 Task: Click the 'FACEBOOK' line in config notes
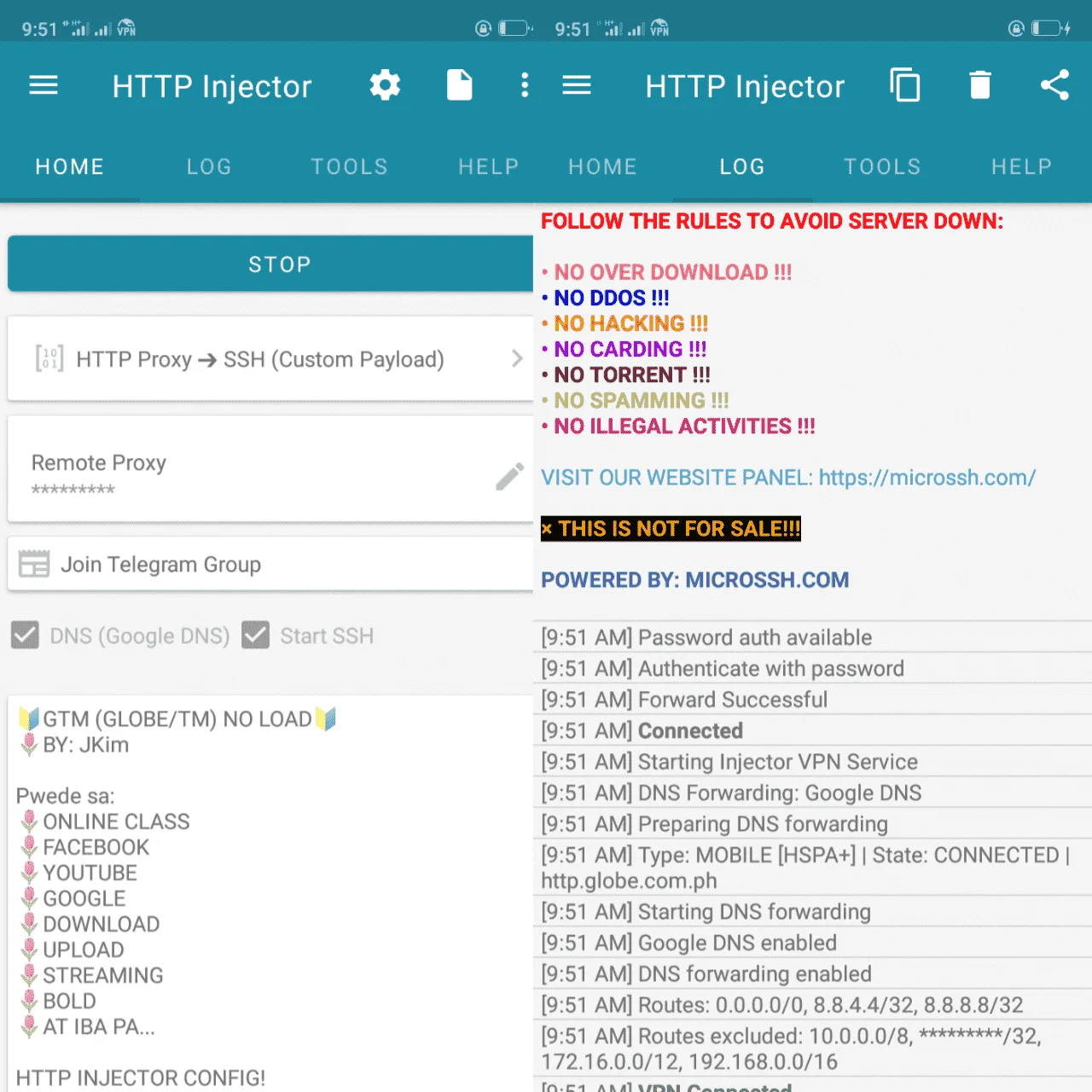84,847
